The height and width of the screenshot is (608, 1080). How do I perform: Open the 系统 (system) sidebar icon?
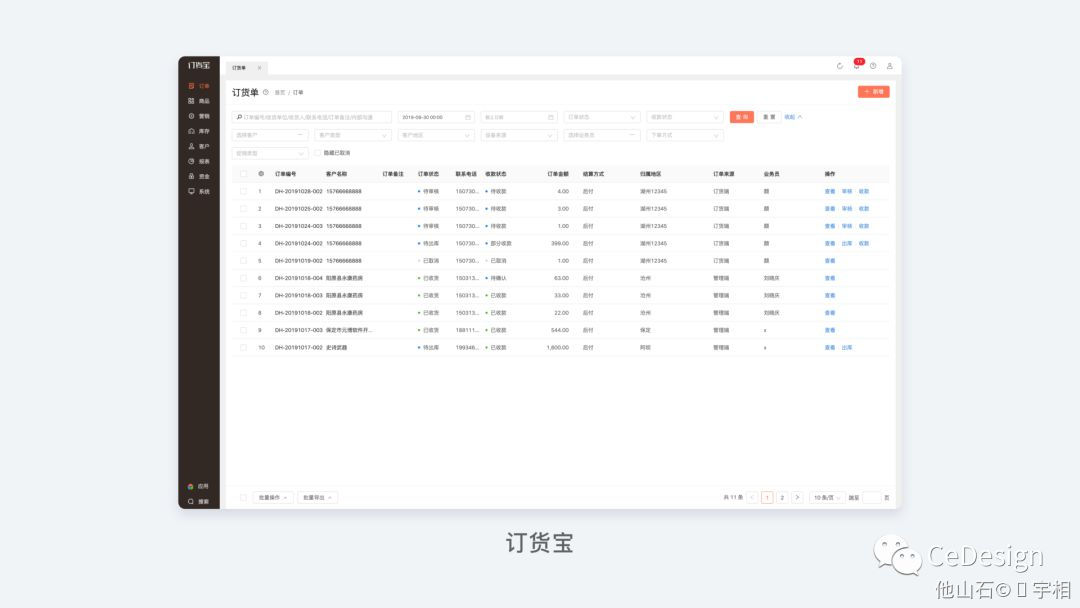coord(198,191)
